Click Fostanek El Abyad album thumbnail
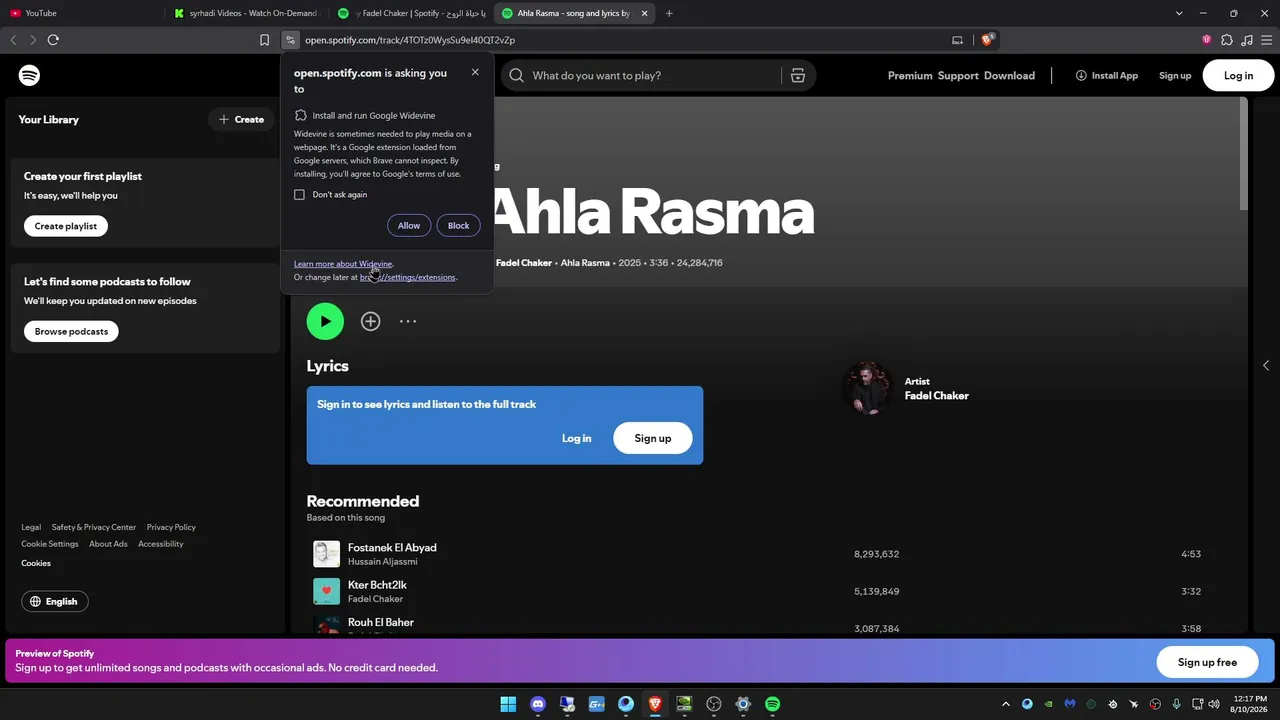The height and width of the screenshot is (720, 1280). point(327,554)
